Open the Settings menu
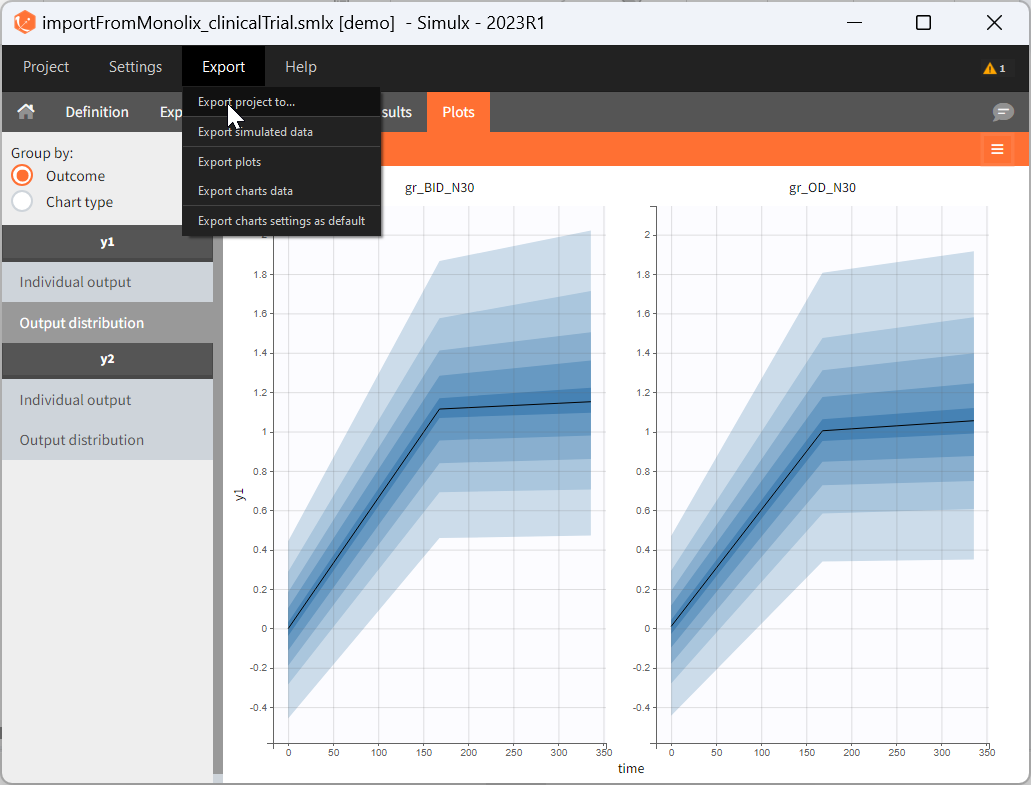Image resolution: width=1031 pixels, height=785 pixels. tap(135, 67)
